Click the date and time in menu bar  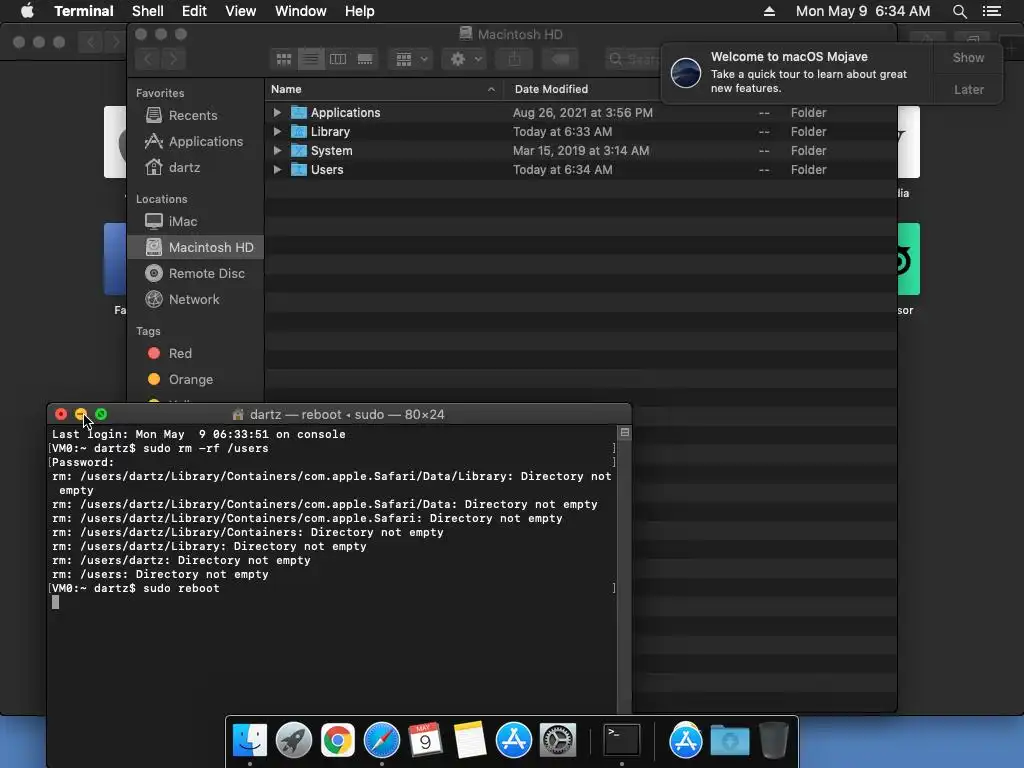coord(863,11)
